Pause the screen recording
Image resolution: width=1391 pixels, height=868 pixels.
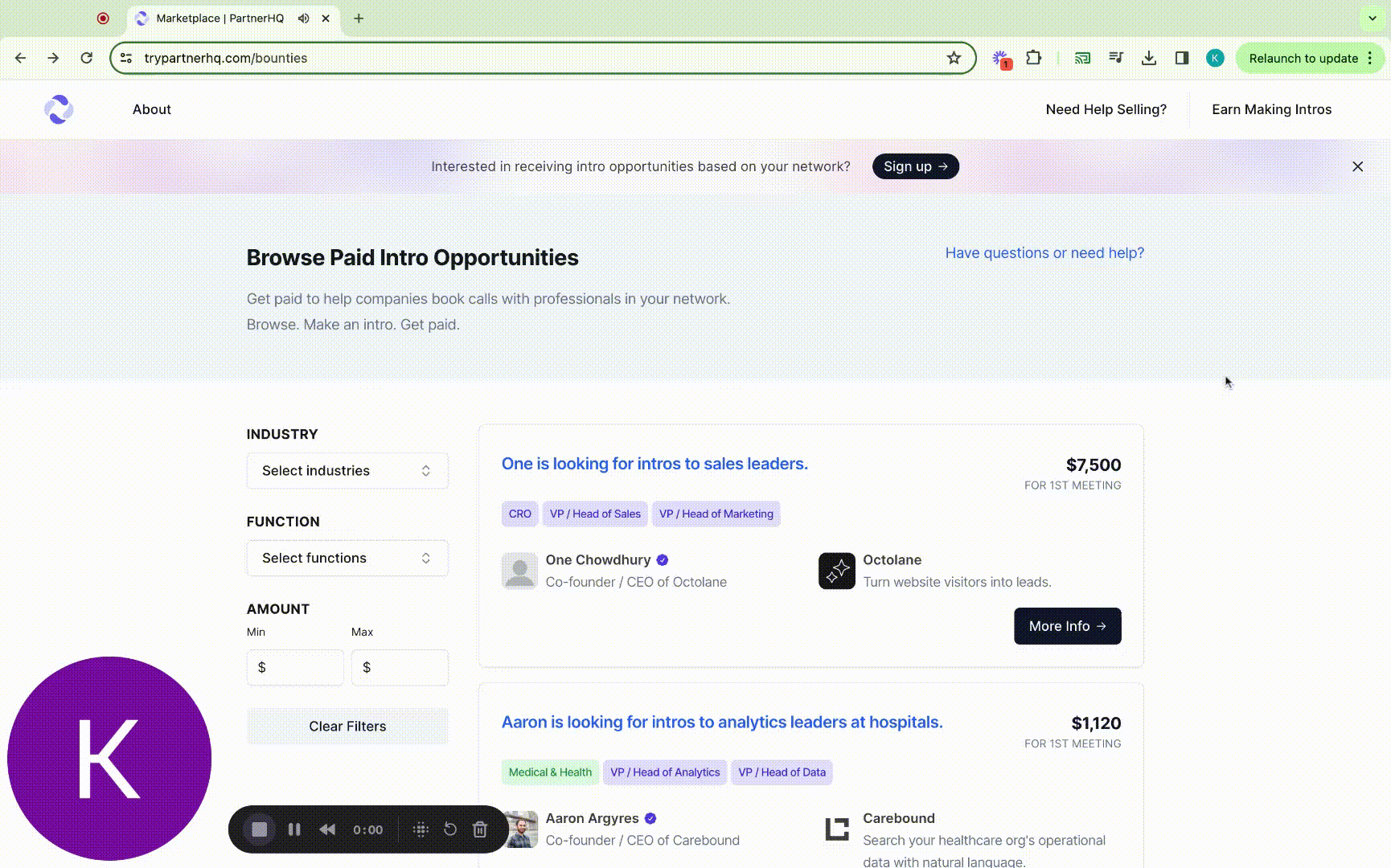294,829
